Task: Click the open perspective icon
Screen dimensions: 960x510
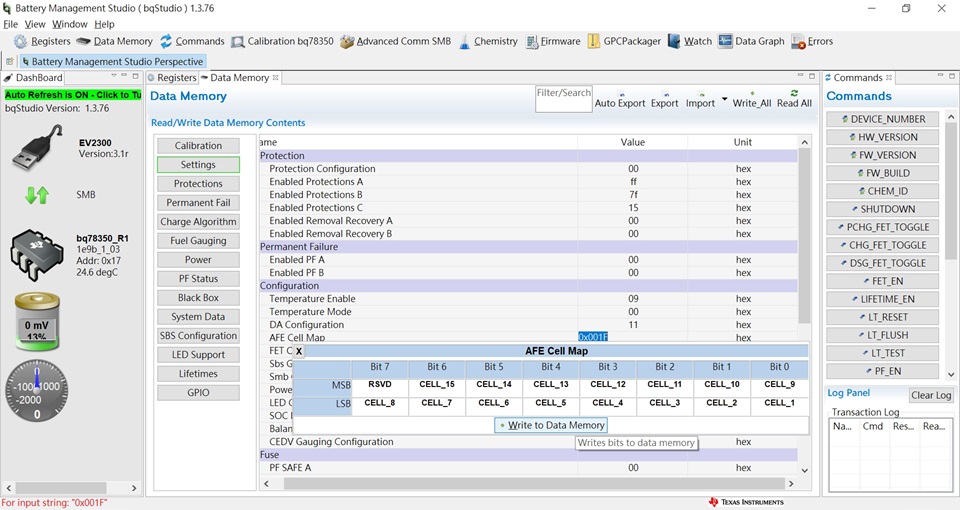Action: [x=9, y=61]
